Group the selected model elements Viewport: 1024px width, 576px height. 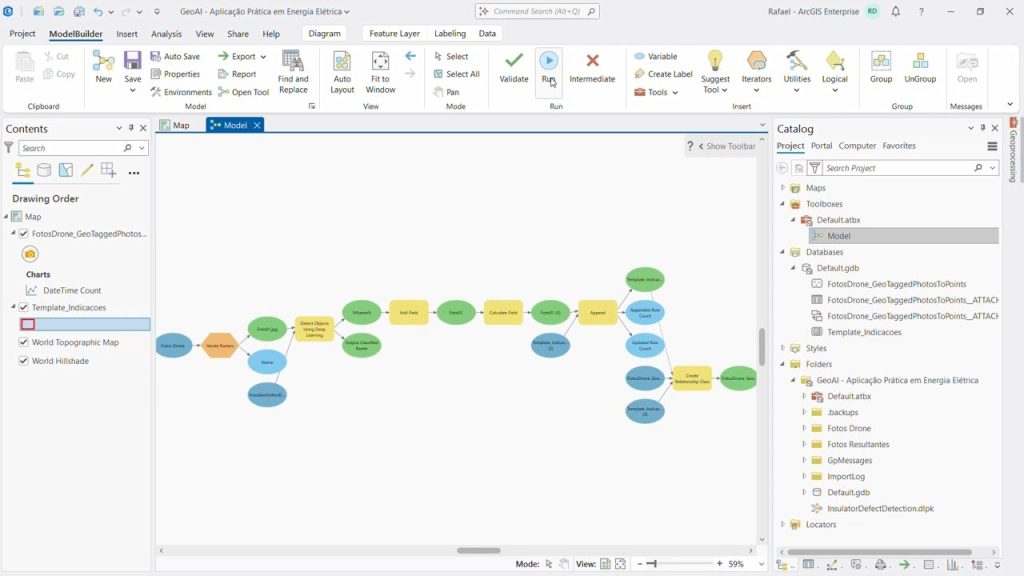880,67
